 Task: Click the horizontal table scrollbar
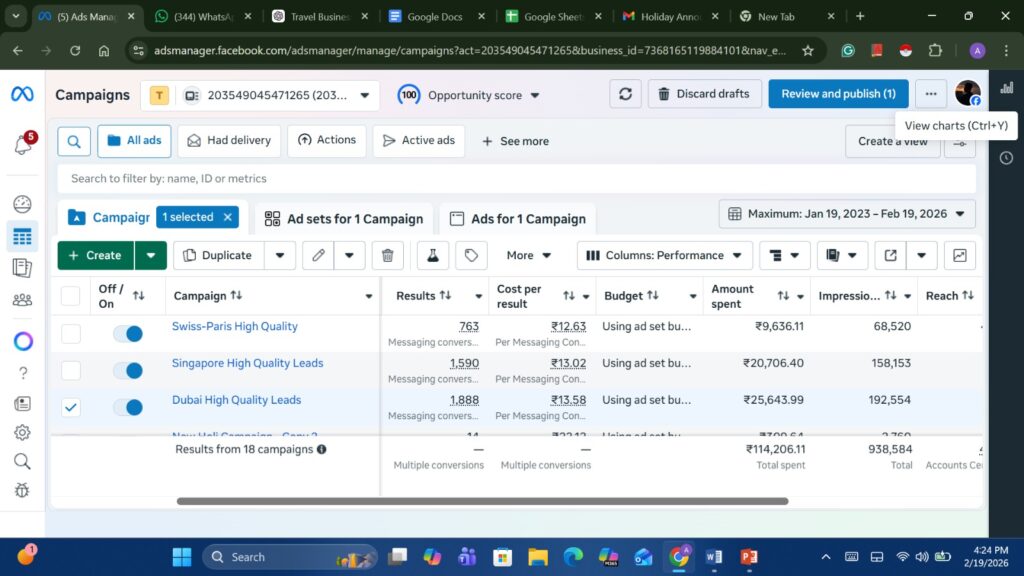[482, 502]
